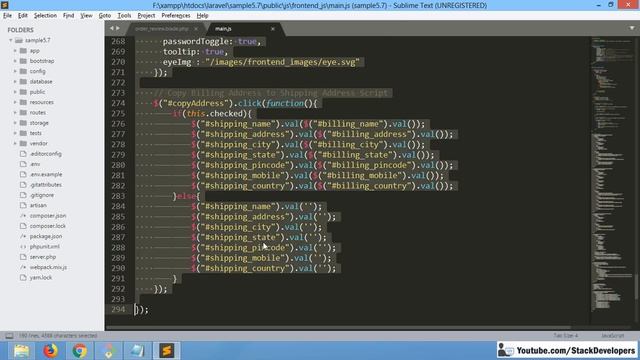
Task: Close the main.js tab
Action: (273, 29)
